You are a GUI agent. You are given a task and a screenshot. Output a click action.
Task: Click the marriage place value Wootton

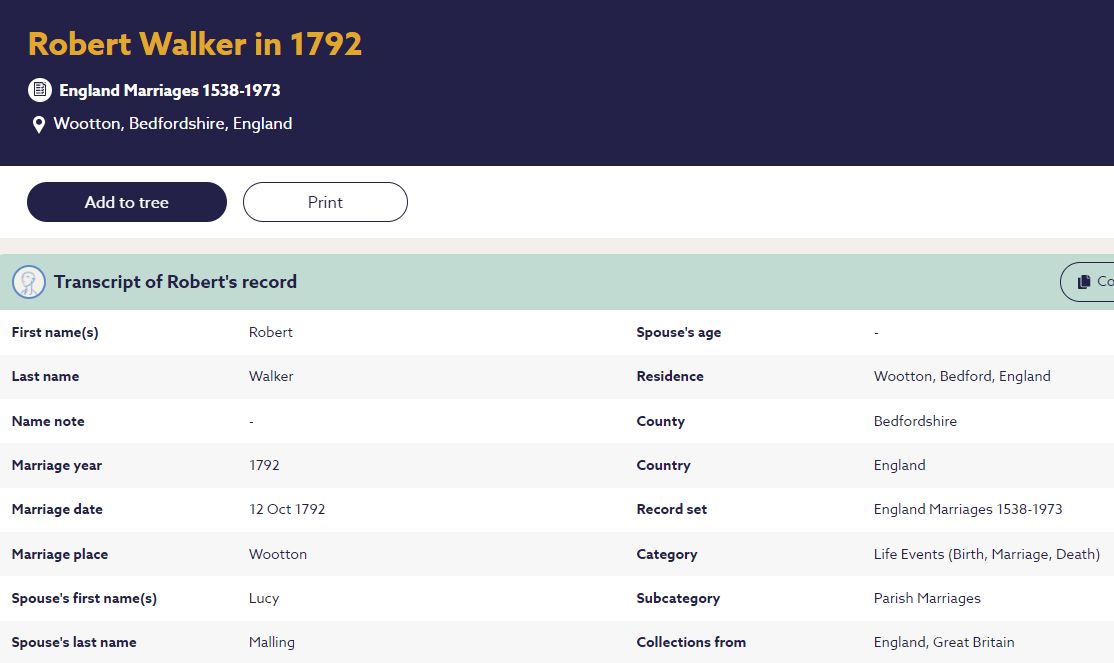[x=278, y=554]
